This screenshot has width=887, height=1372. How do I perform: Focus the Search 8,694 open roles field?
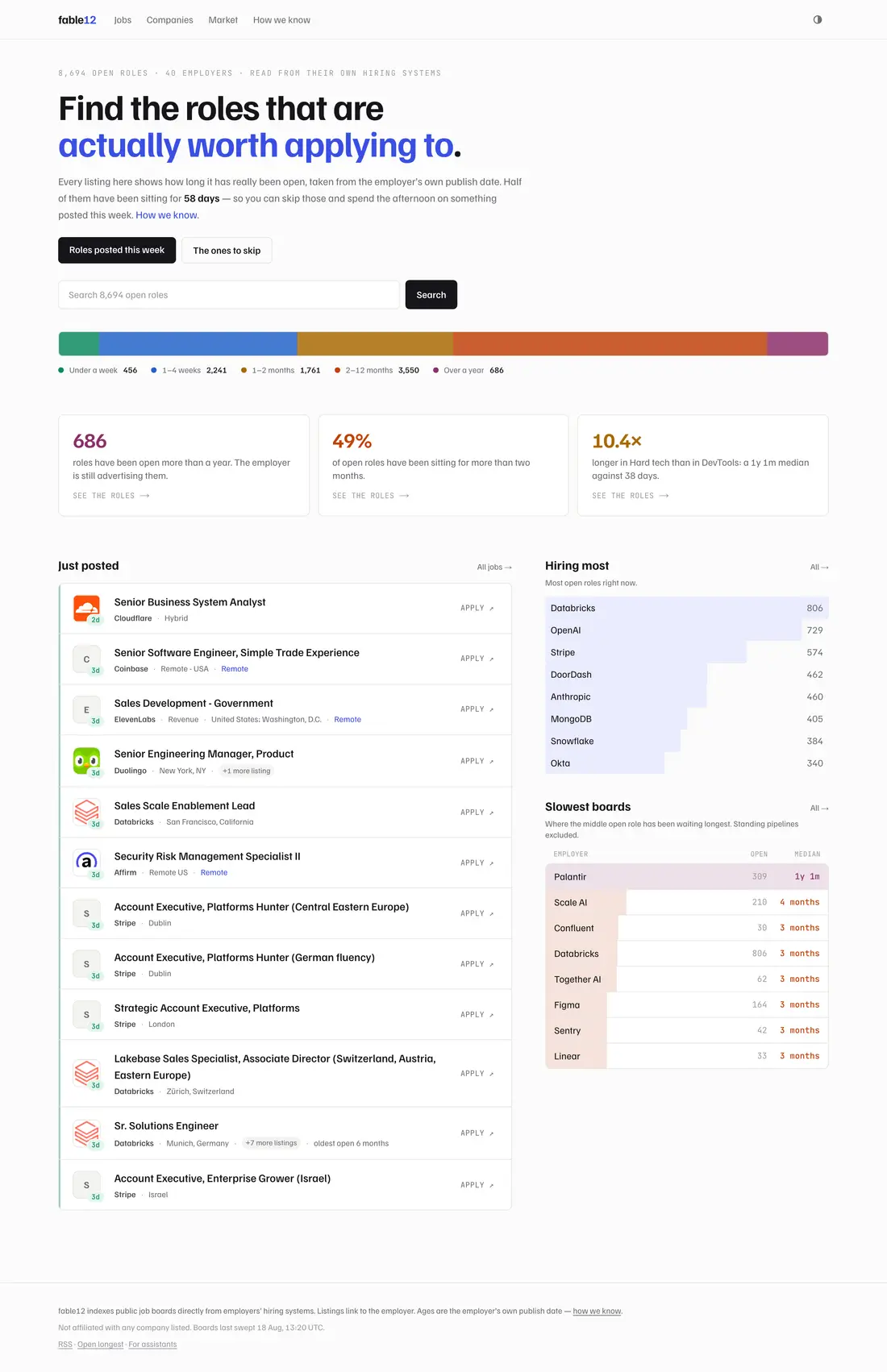point(229,295)
